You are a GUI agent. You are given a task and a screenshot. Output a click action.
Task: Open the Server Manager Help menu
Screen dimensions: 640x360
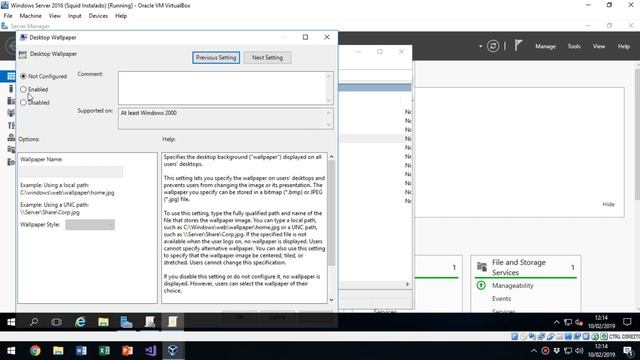point(623,46)
